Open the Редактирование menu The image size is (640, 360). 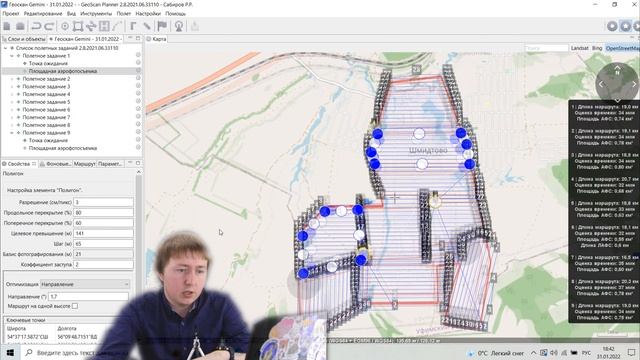43,13
